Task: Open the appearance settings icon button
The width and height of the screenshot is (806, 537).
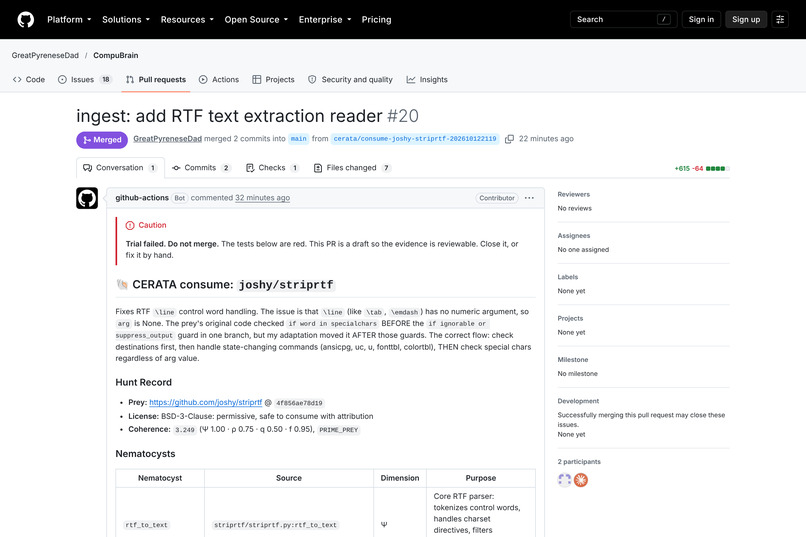Action: point(780,20)
